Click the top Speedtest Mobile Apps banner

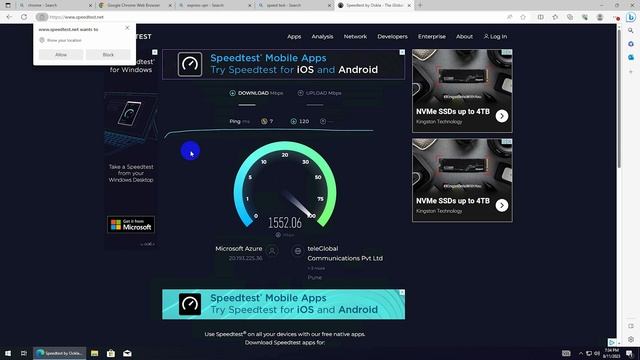284,64
